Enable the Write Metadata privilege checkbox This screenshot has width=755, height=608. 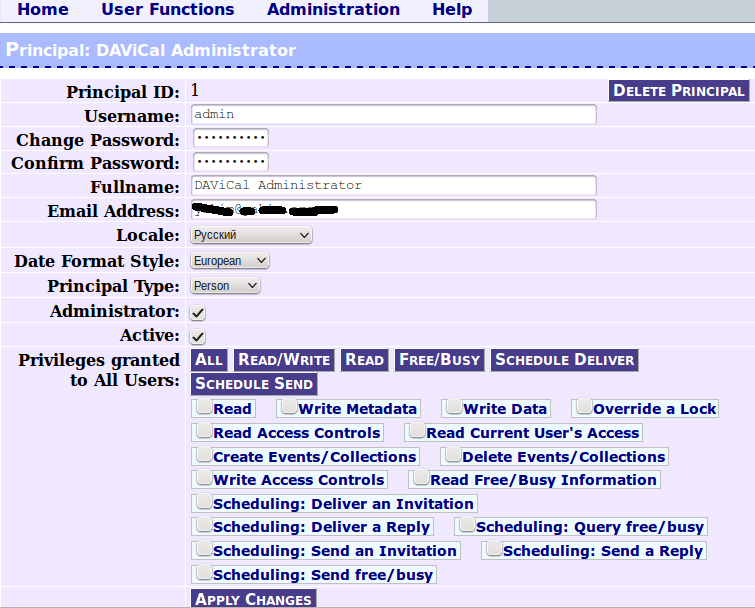[289, 407]
